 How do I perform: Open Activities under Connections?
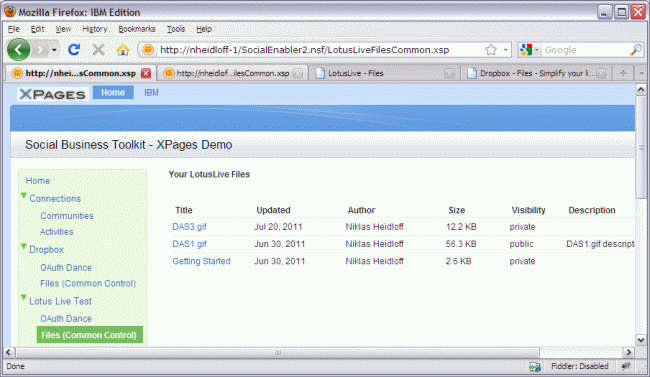[x=57, y=232]
